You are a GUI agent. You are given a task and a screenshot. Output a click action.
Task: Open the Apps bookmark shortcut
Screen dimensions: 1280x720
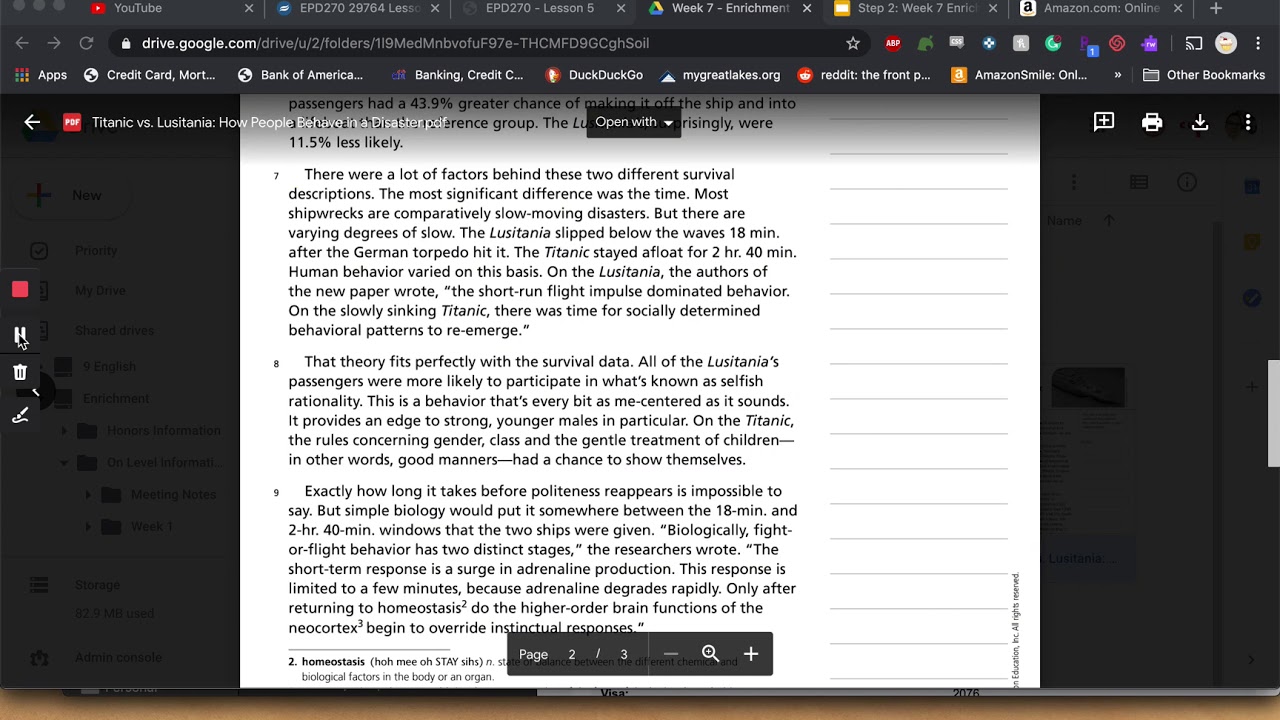(x=41, y=75)
